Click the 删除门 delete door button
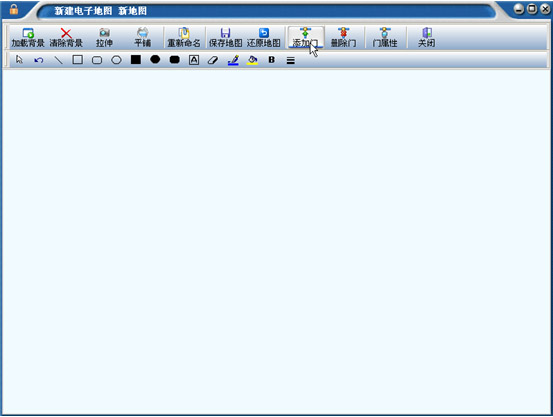The image size is (553, 417). pyautogui.click(x=343, y=38)
